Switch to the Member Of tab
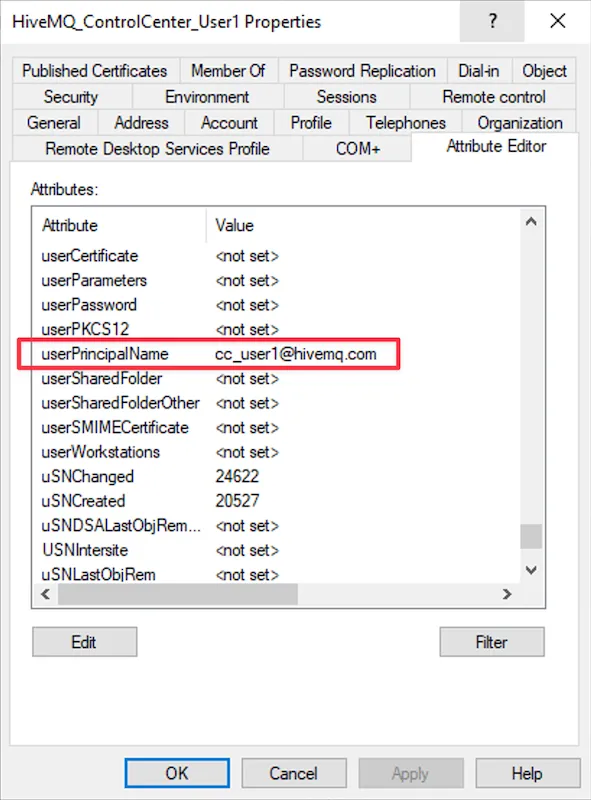Screen dimensions: 591x800 (x=228, y=70)
